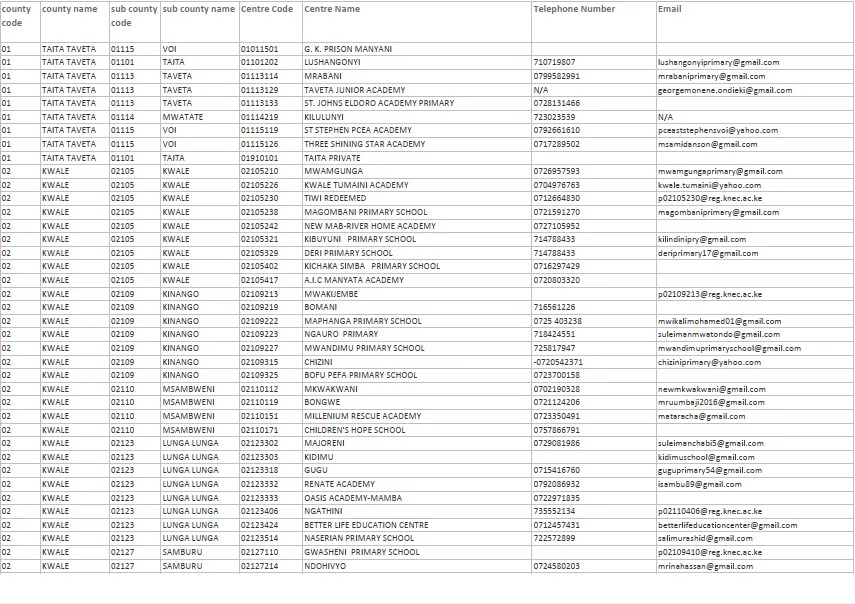Click centre code 01910101
The width and height of the screenshot is (855, 604).
[x=259, y=158]
